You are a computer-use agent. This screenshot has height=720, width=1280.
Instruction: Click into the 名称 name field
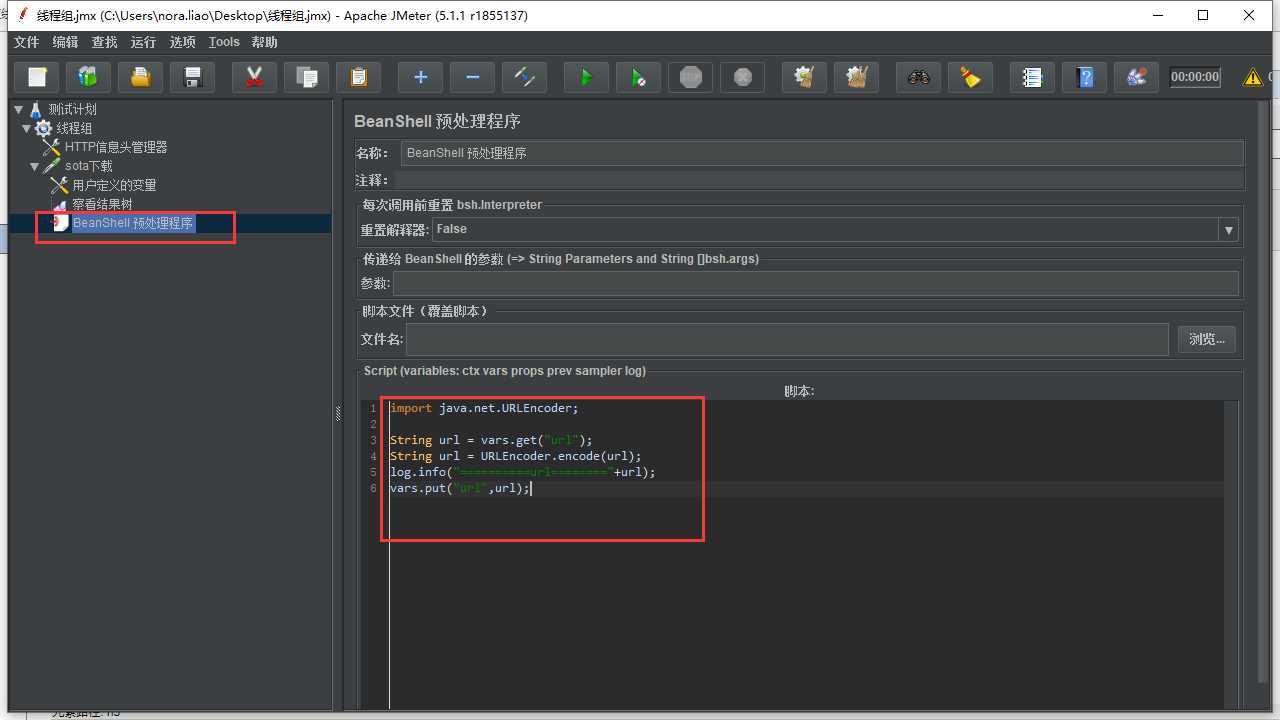(821, 153)
